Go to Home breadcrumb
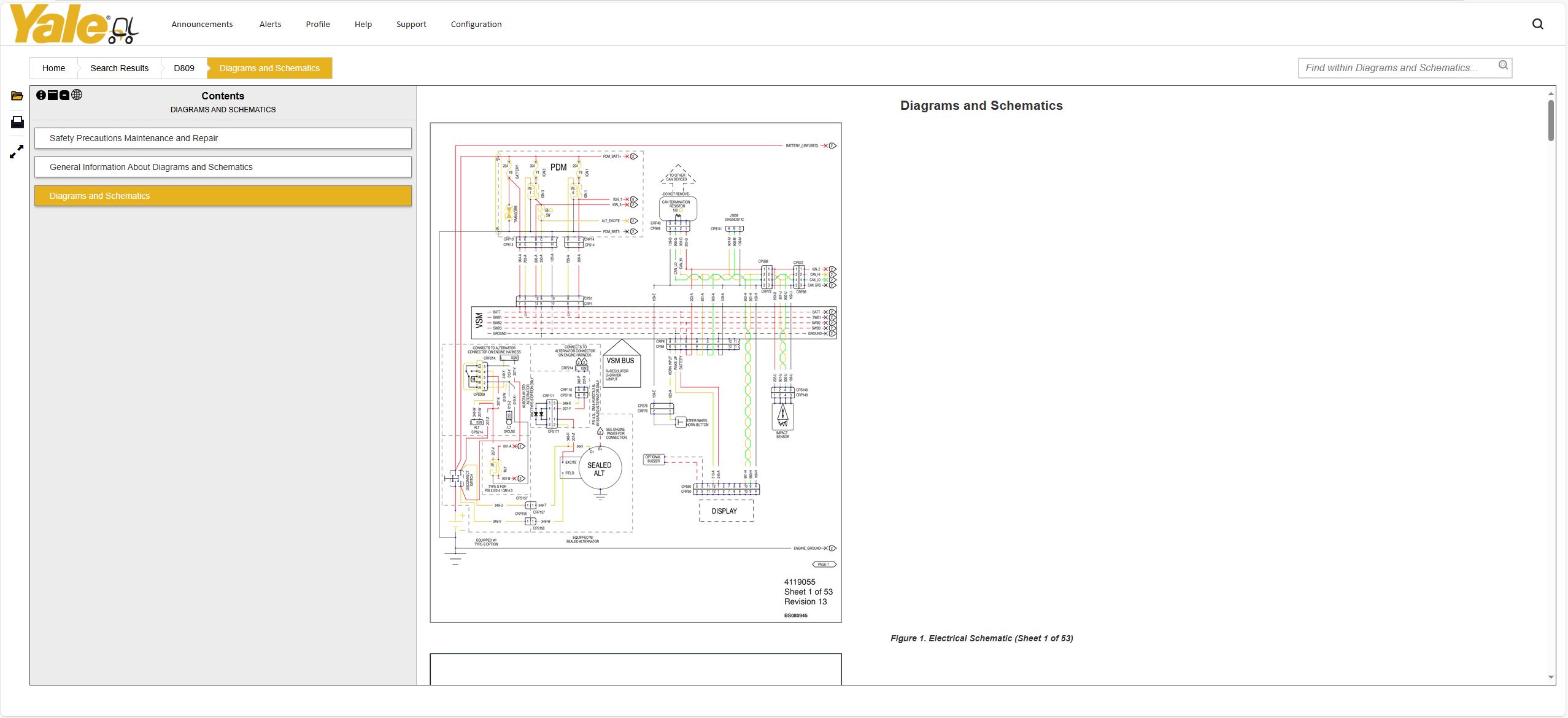This screenshot has width=1568, height=718. [x=53, y=68]
